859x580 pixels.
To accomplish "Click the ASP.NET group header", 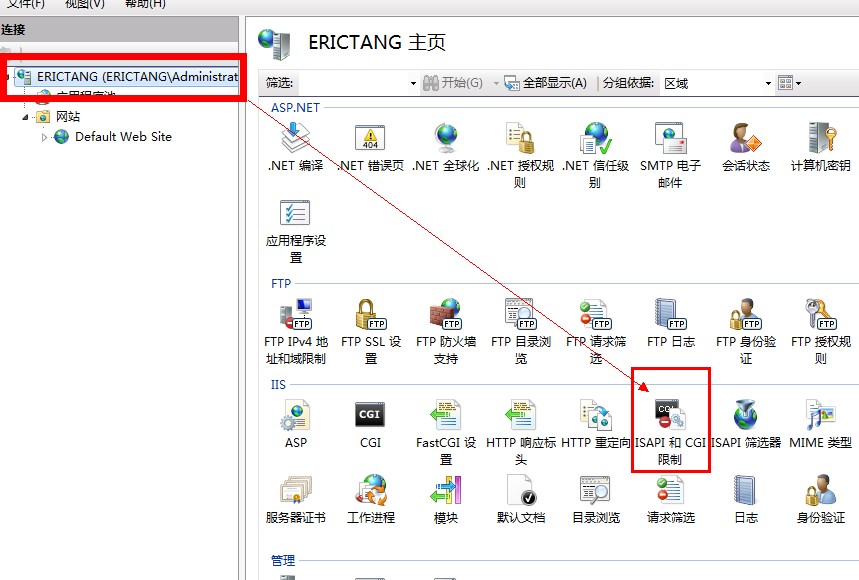I will pos(295,107).
